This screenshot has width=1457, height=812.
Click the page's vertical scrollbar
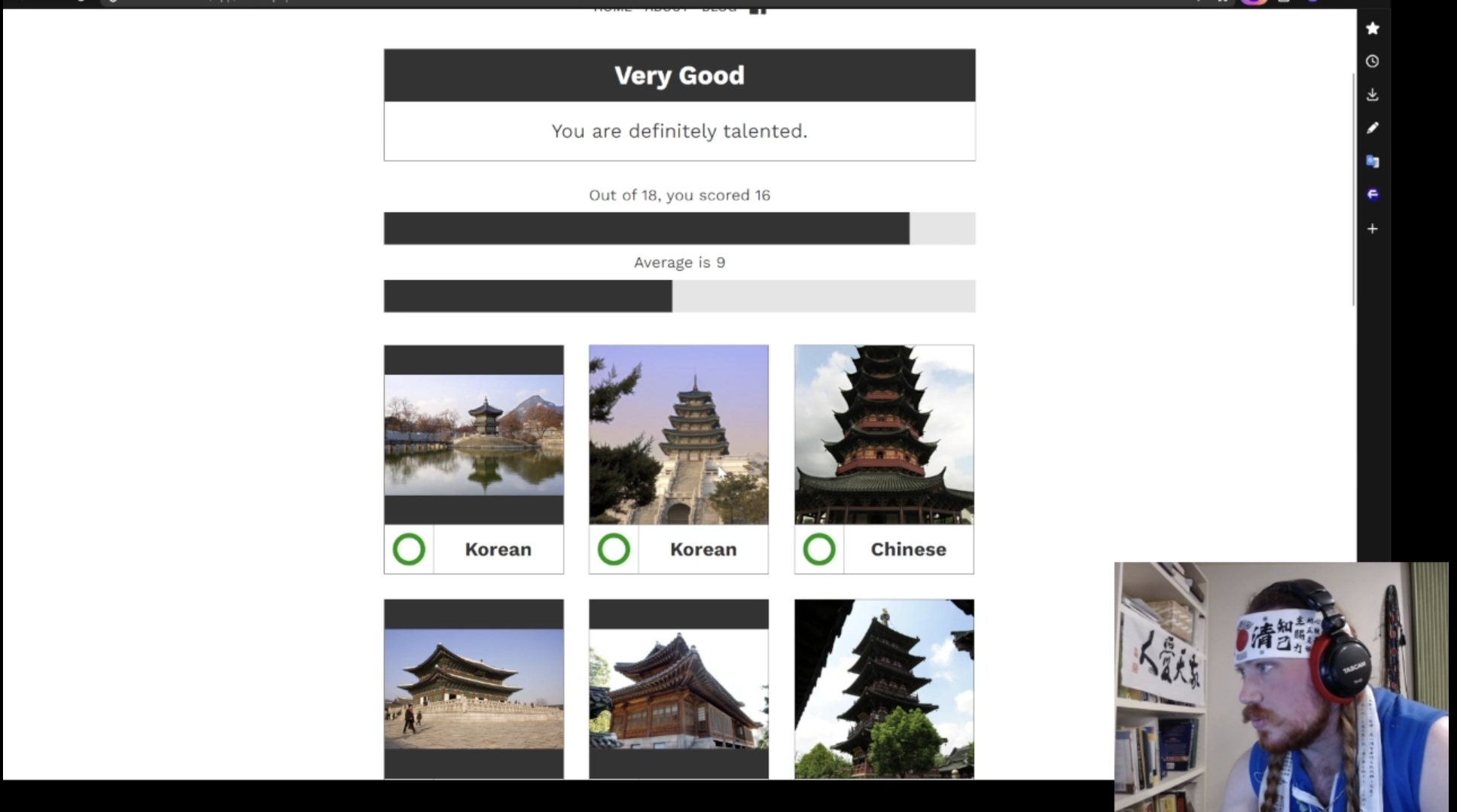click(x=1354, y=188)
